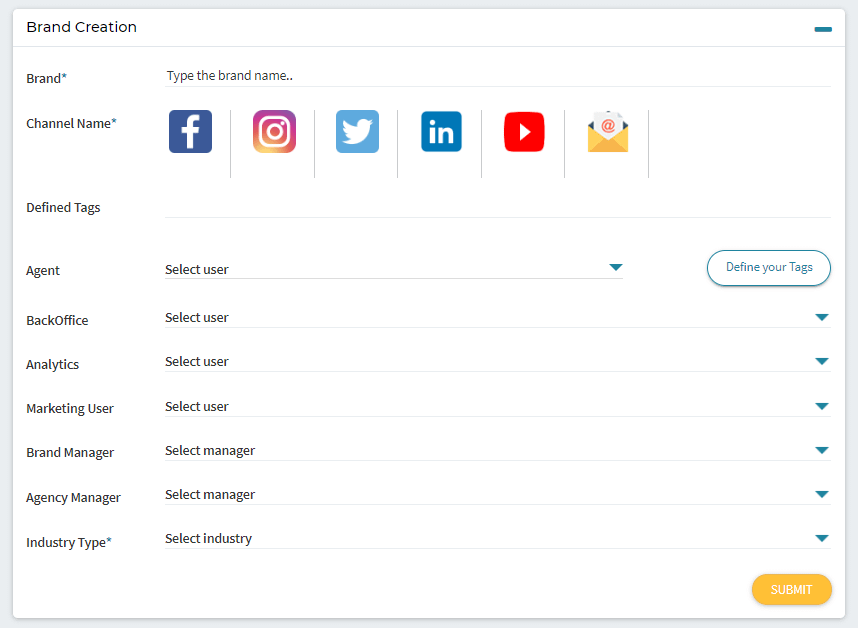Click the Brand Manager label

70,453
